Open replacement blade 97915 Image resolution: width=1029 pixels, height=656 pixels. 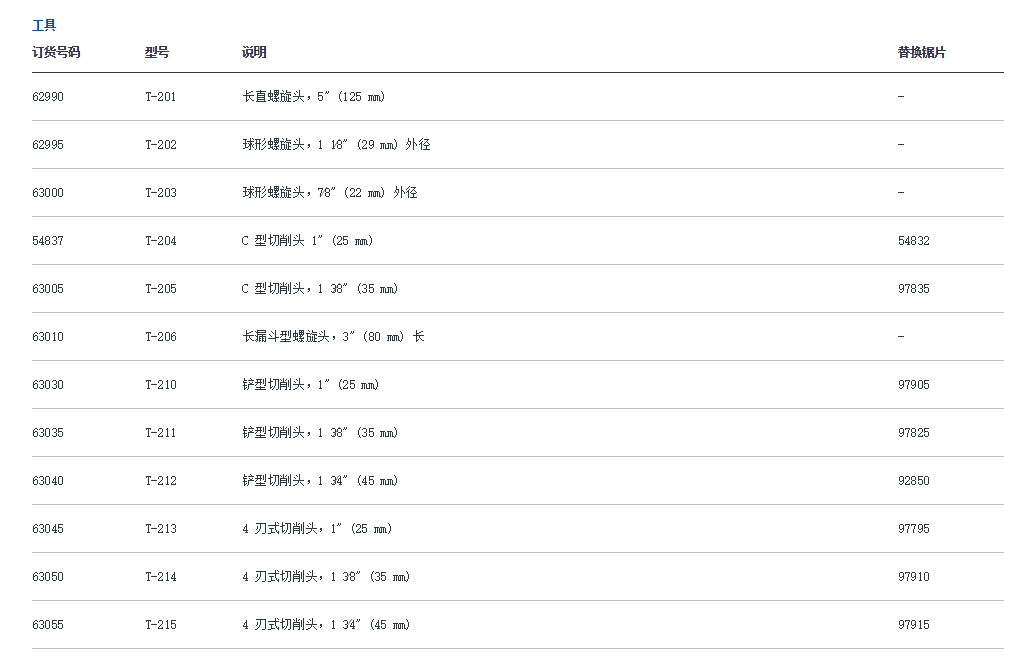pyautogui.click(x=914, y=625)
